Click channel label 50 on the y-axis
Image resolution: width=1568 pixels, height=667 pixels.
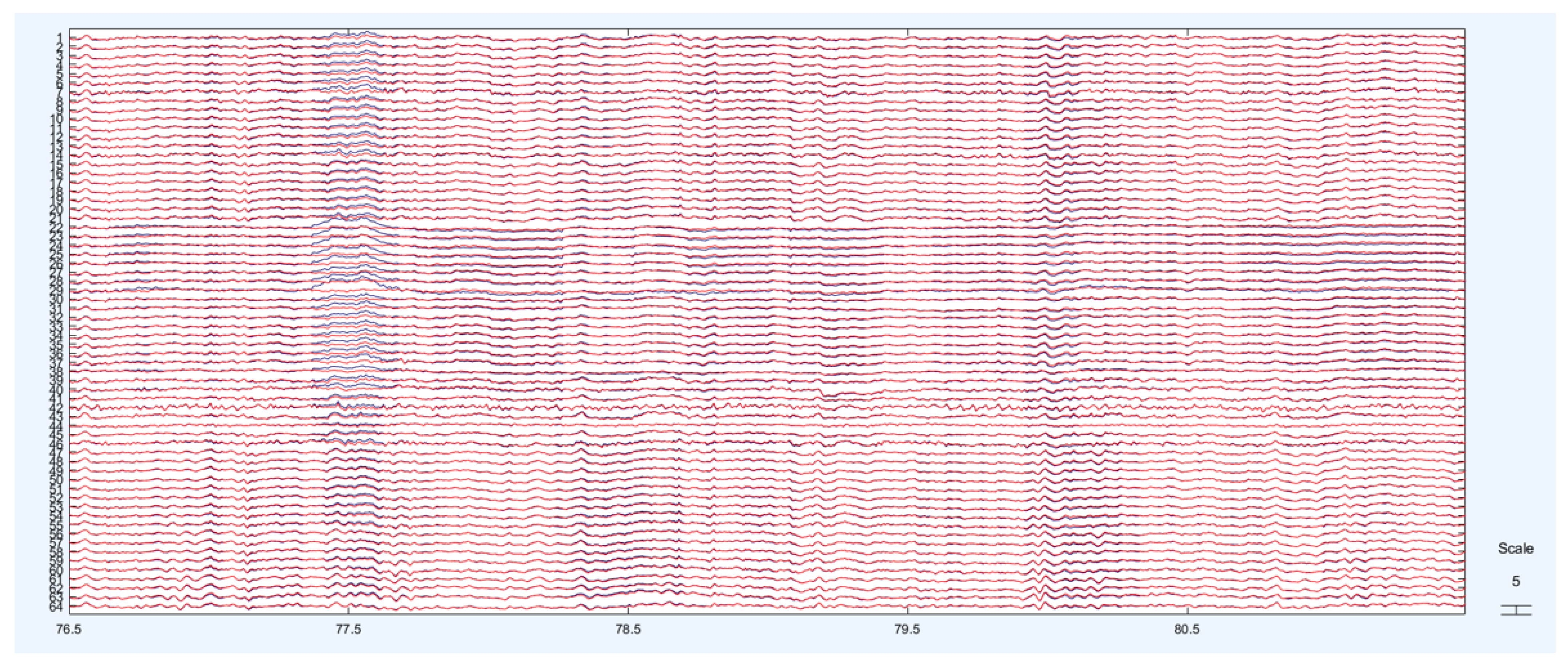tap(56, 480)
